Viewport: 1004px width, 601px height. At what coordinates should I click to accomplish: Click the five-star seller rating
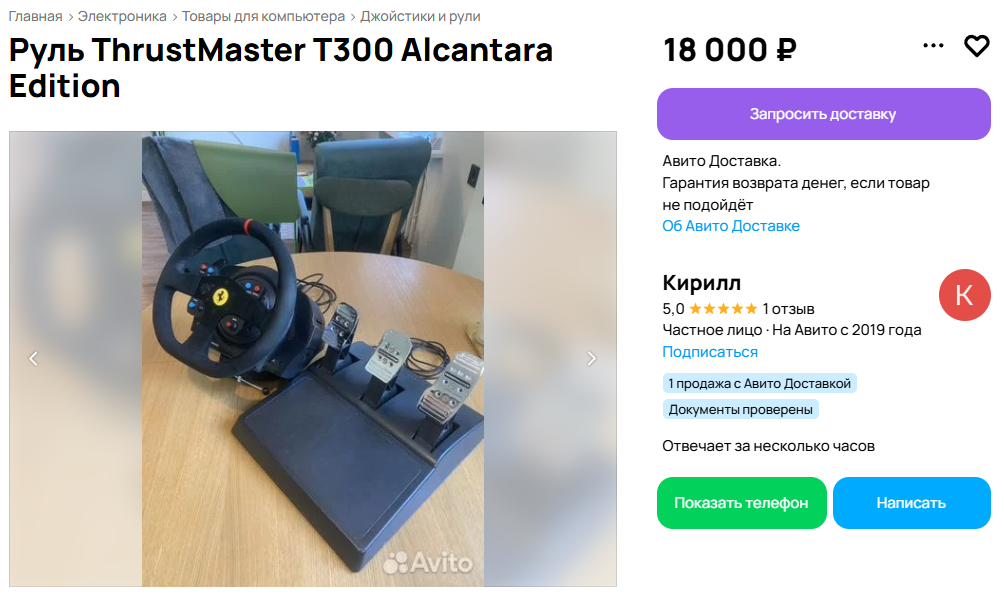pyautogui.click(x=723, y=309)
